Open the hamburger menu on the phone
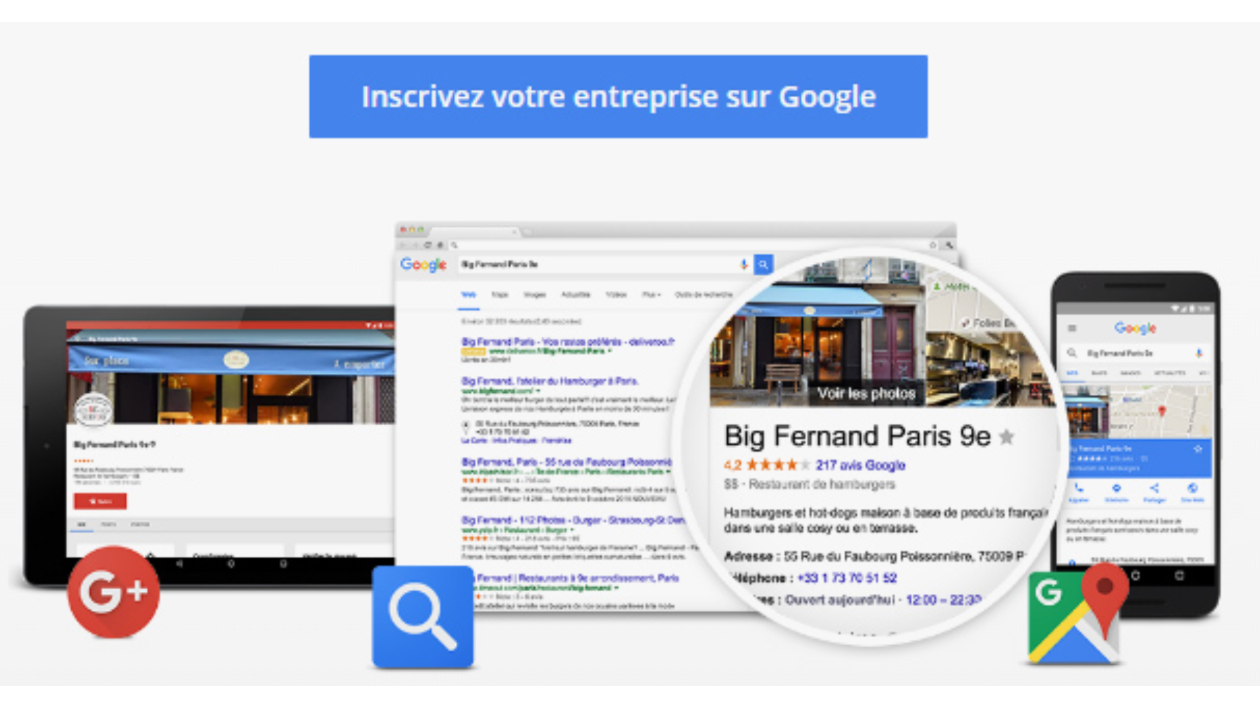Image resolution: width=1260 pixels, height=708 pixels. pyautogui.click(x=1073, y=328)
